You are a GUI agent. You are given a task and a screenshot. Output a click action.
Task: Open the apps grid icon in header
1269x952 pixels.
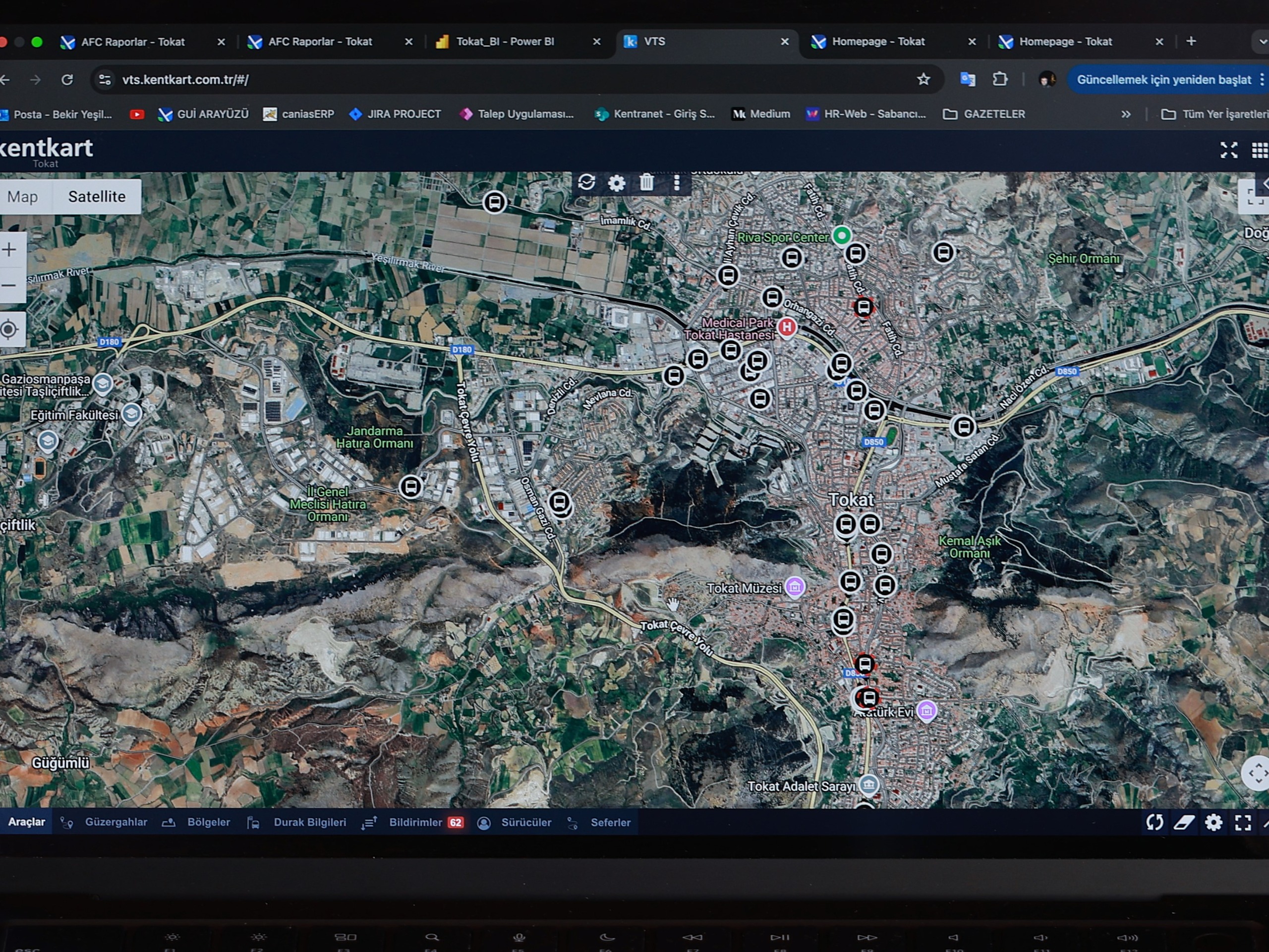coord(1259,150)
